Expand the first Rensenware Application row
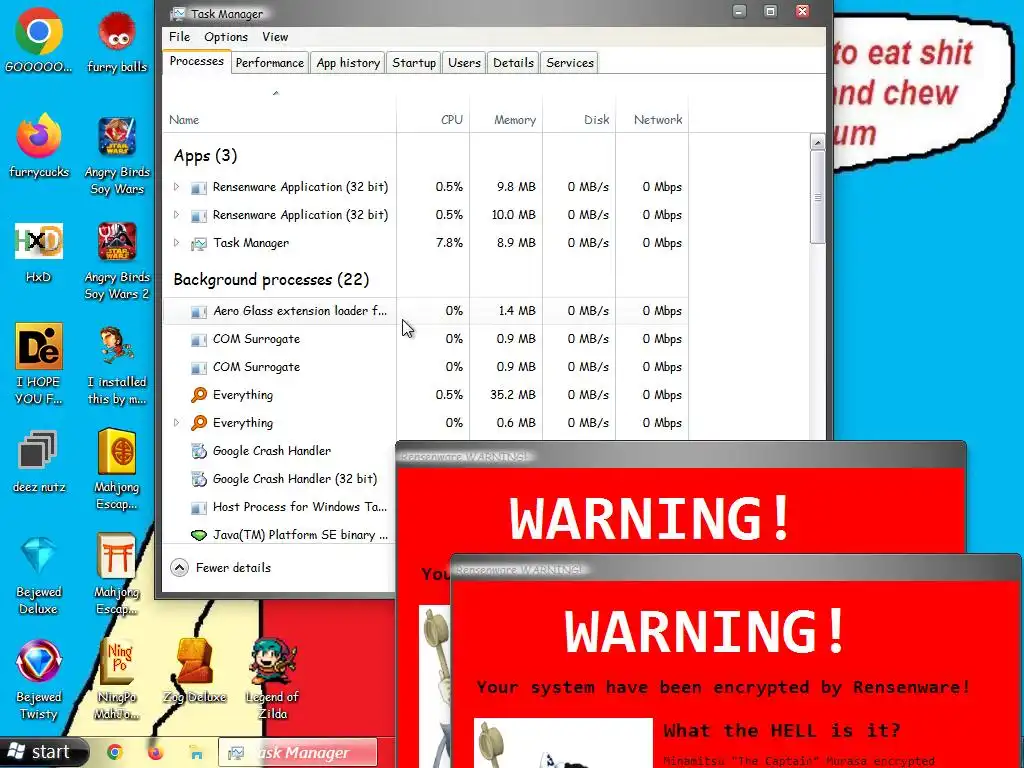Screen dimensions: 1024x768 (x=176, y=187)
